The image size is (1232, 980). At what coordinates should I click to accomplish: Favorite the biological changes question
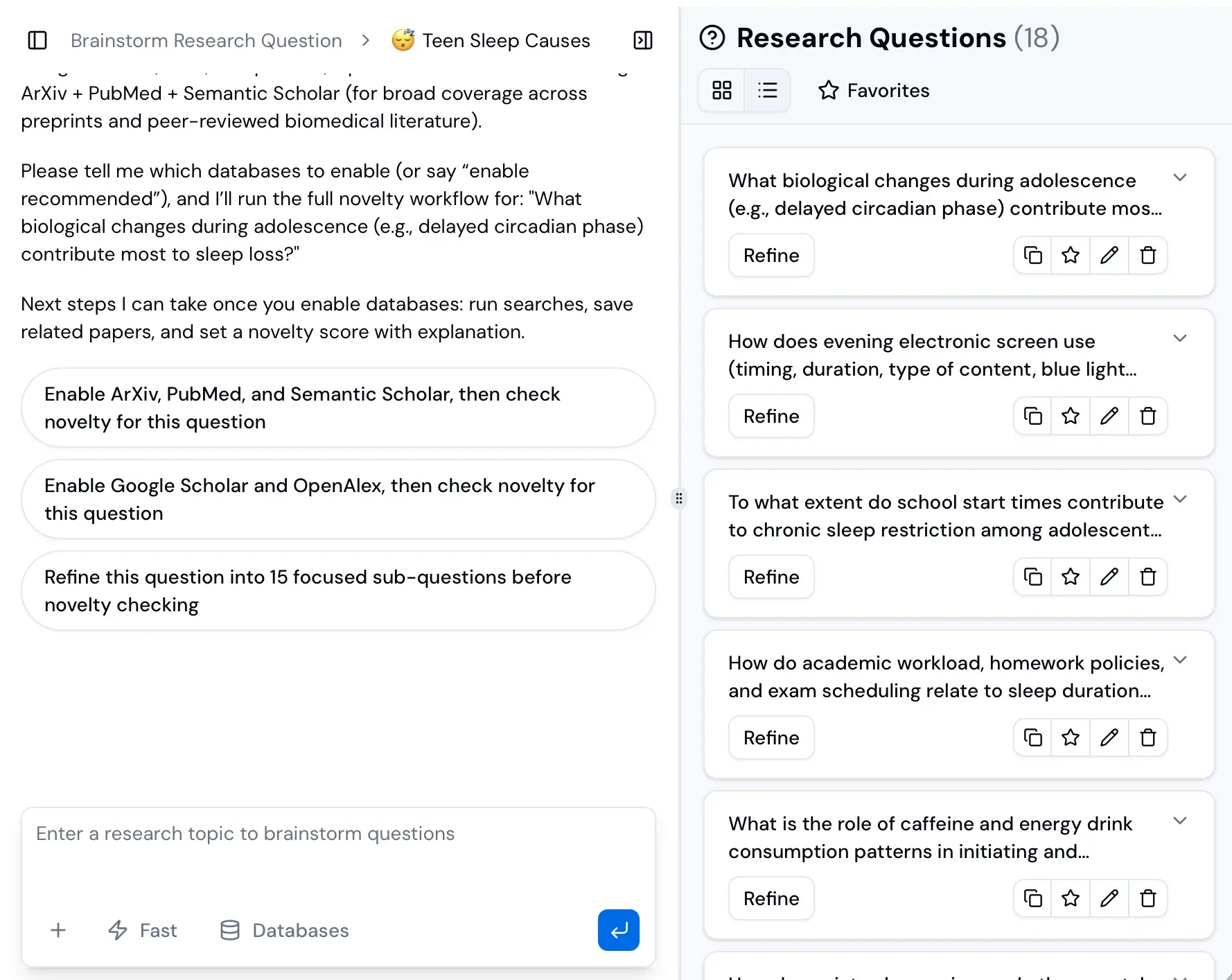point(1070,255)
